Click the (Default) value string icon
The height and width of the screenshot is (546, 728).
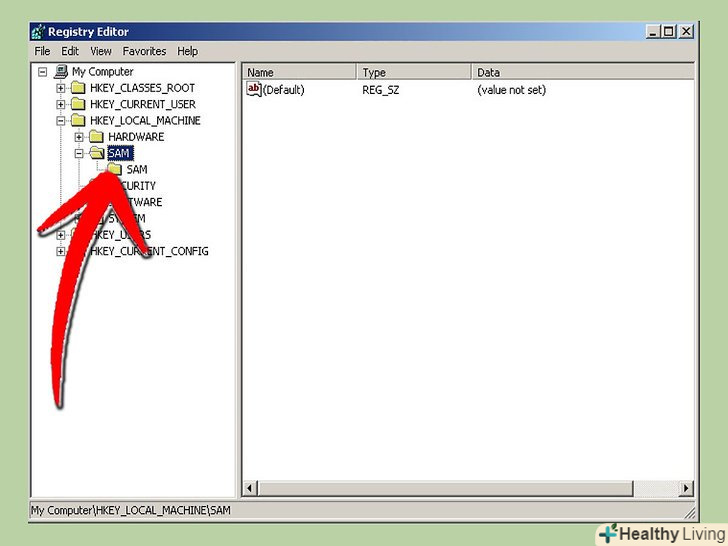click(x=254, y=89)
